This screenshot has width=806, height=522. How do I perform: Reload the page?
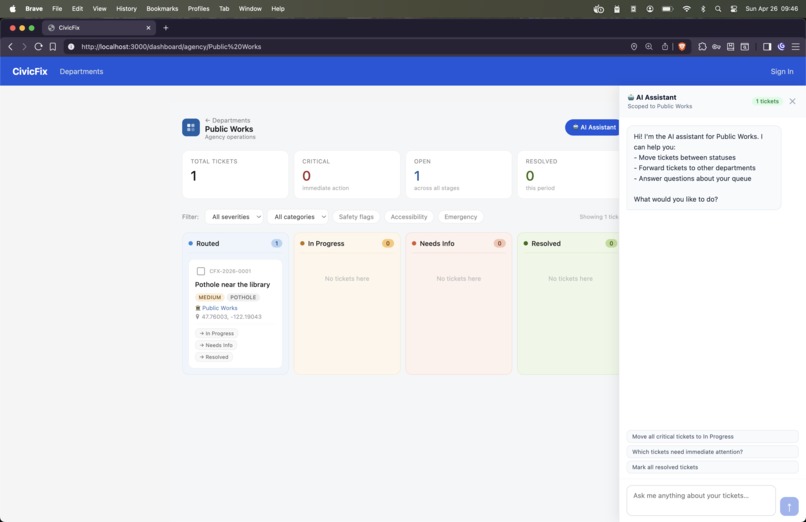click(x=38, y=47)
